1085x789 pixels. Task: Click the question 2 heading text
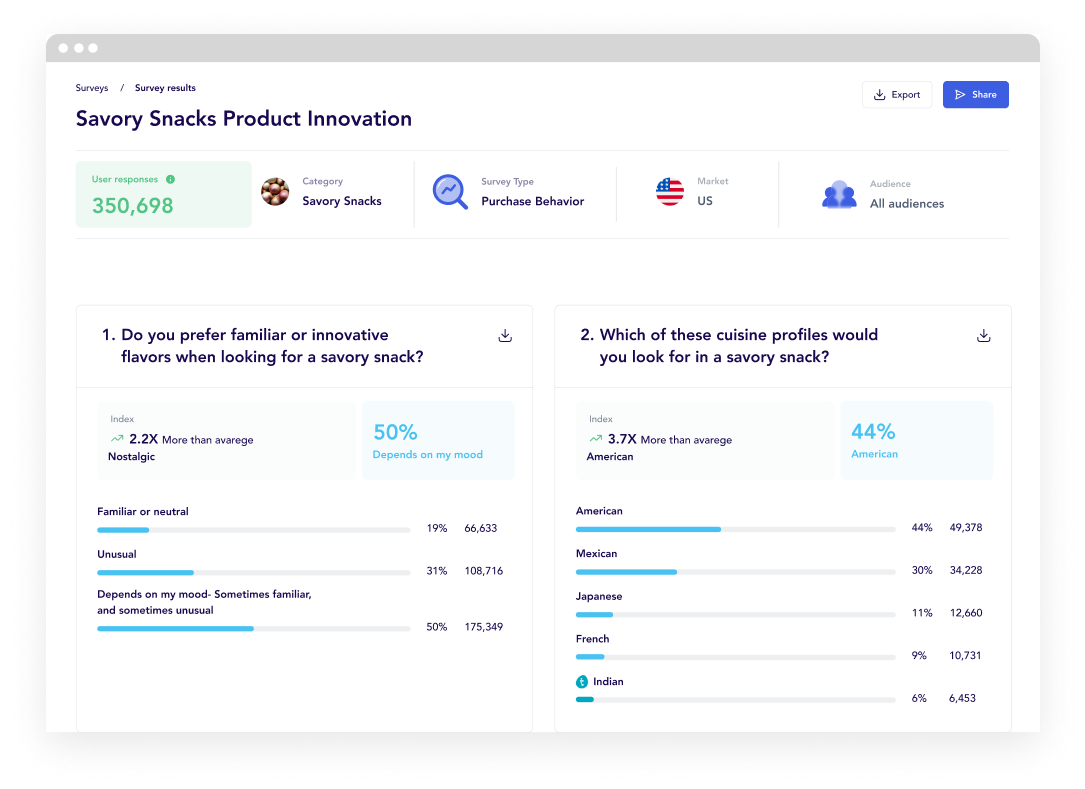[x=729, y=345]
